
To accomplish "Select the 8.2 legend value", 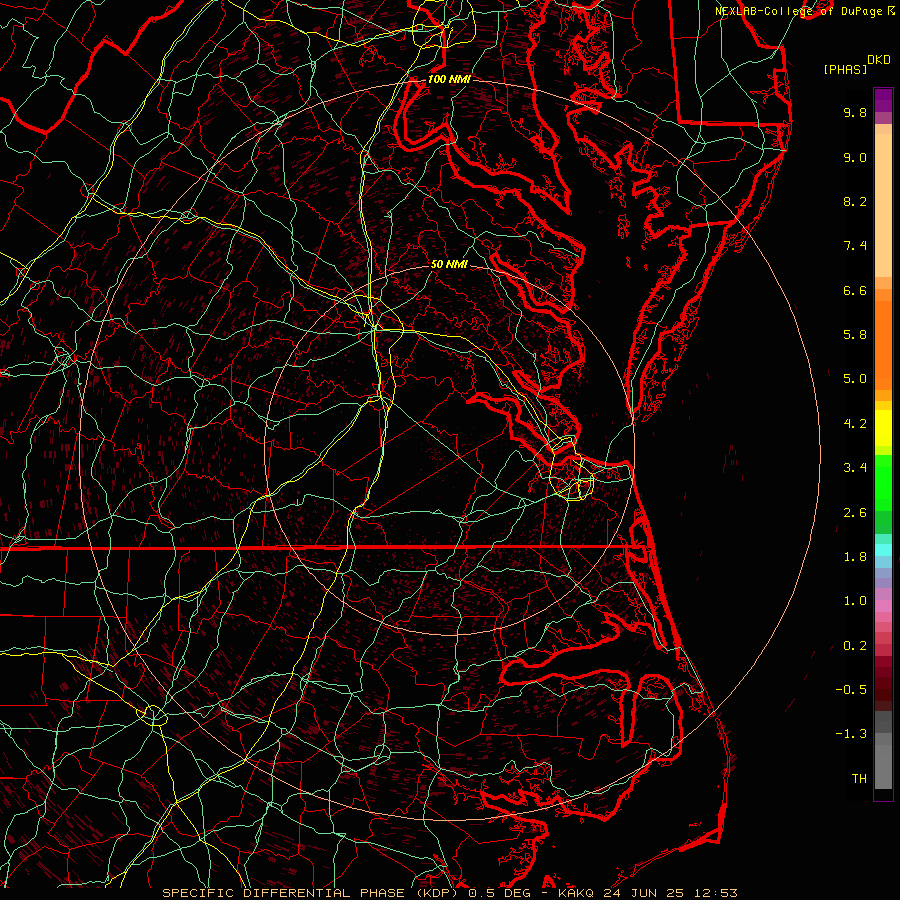I will pos(855,201).
